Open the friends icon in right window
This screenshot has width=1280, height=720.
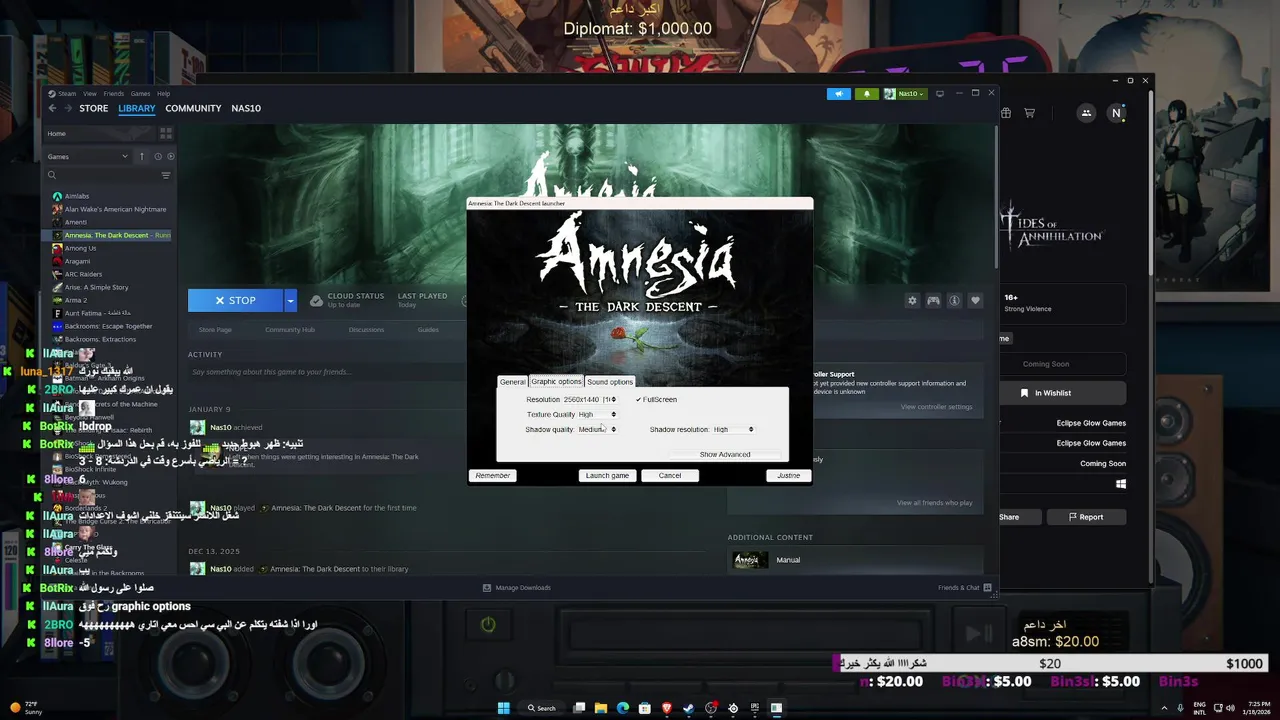(1086, 113)
